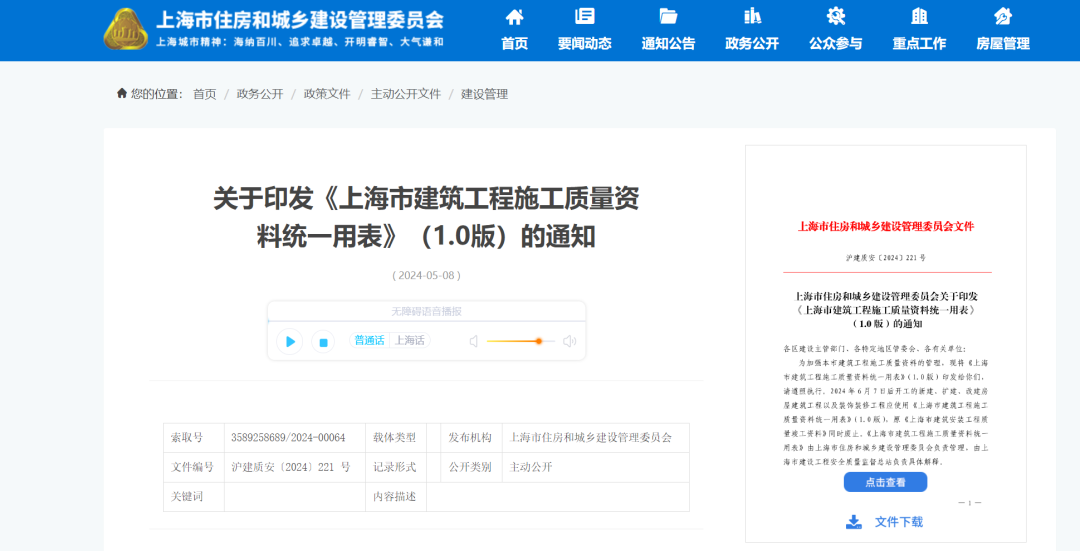This screenshot has height=551, width=1080.
Task: Open the 通知公告 menu item
Action: click(x=668, y=43)
